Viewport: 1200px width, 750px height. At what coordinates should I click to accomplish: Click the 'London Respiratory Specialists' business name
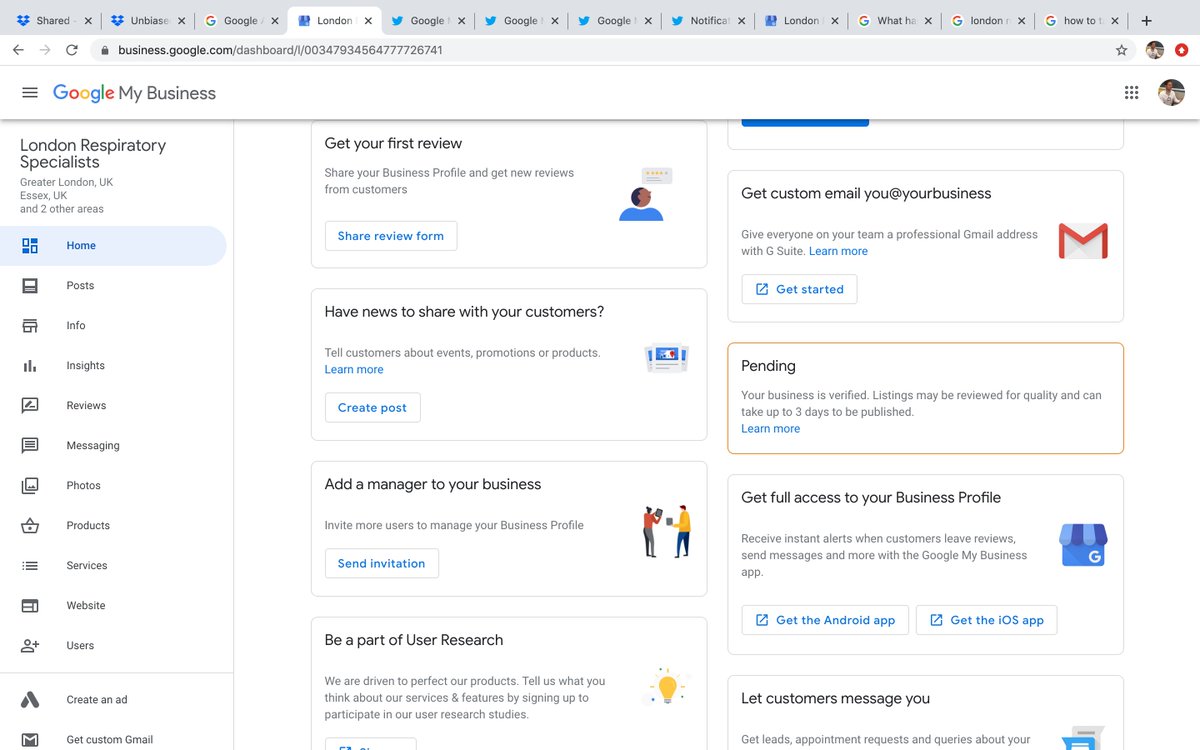pyautogui.click(x=93, y=153)
